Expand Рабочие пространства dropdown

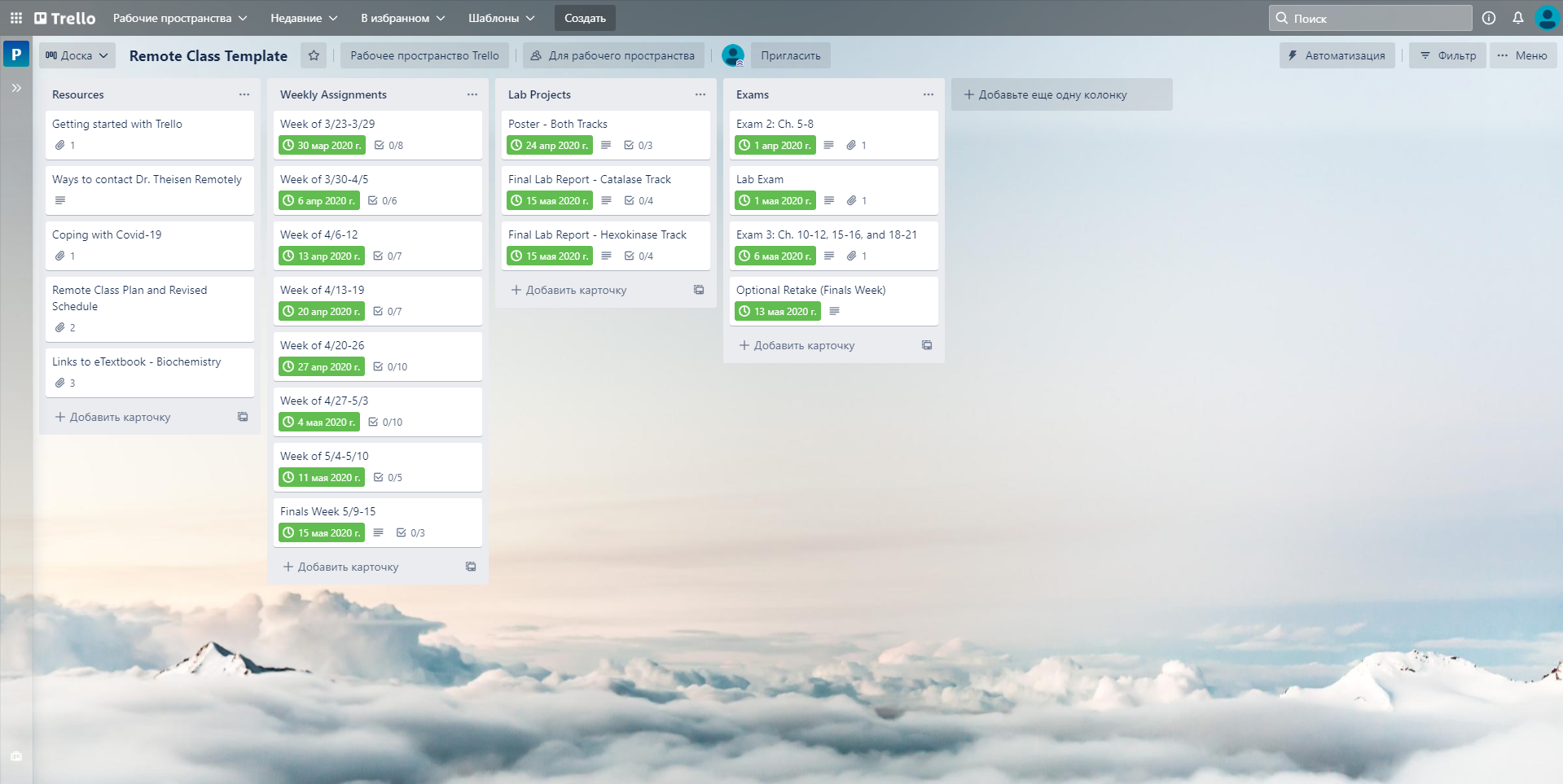pos(180,18)
